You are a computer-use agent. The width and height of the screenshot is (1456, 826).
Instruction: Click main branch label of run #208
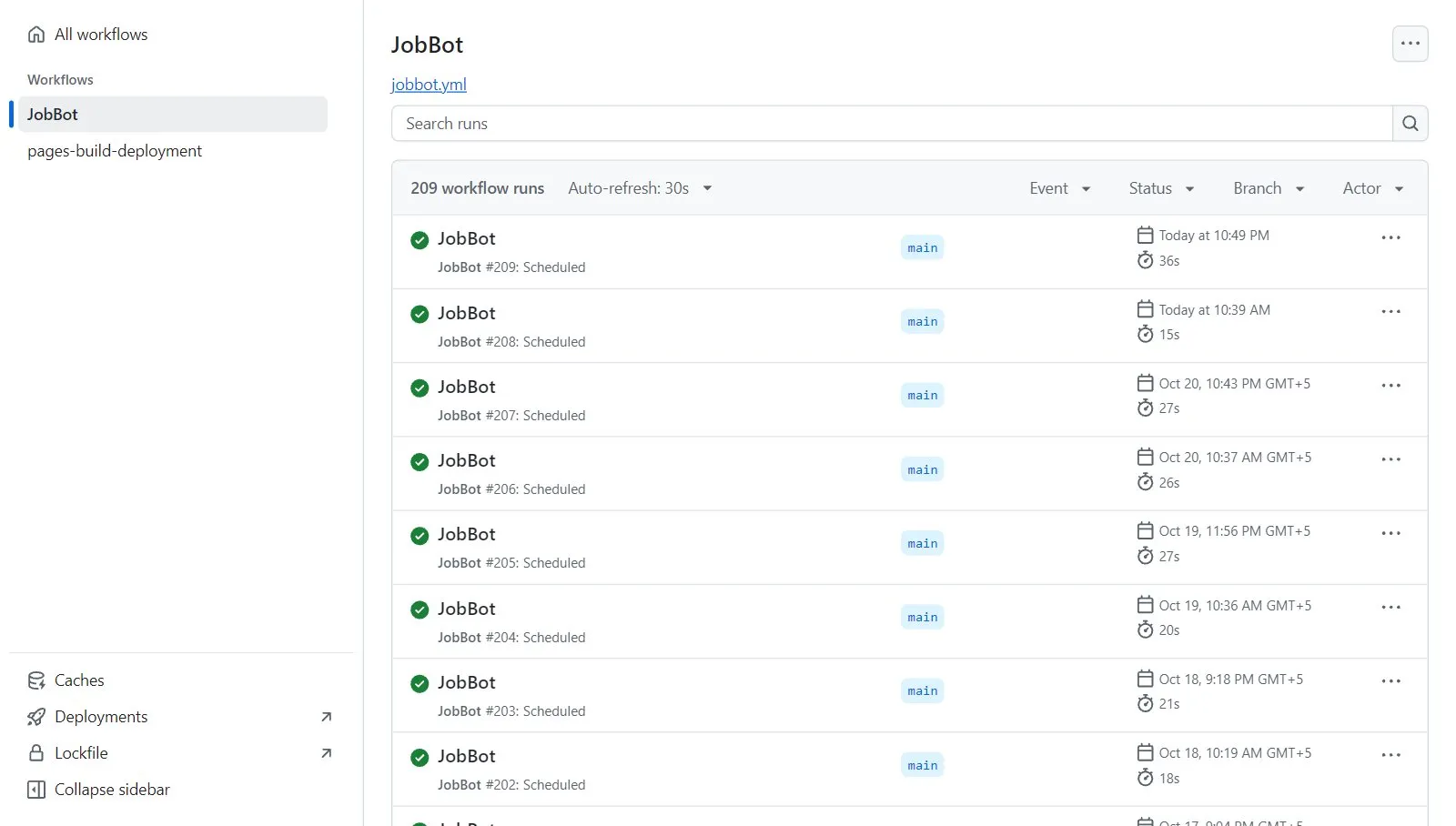tap(922, 321)
